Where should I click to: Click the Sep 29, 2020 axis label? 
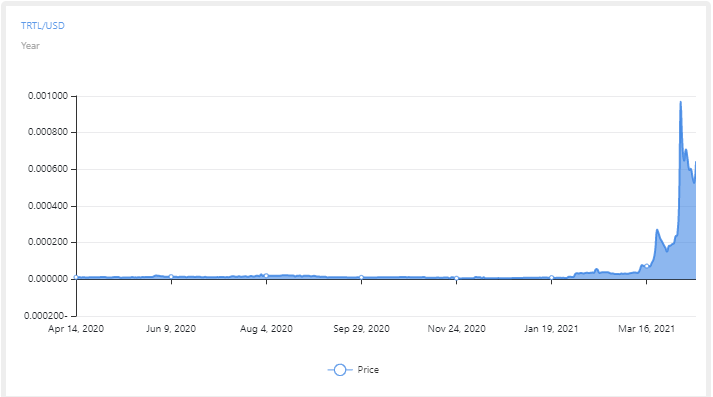pos(362,329)
